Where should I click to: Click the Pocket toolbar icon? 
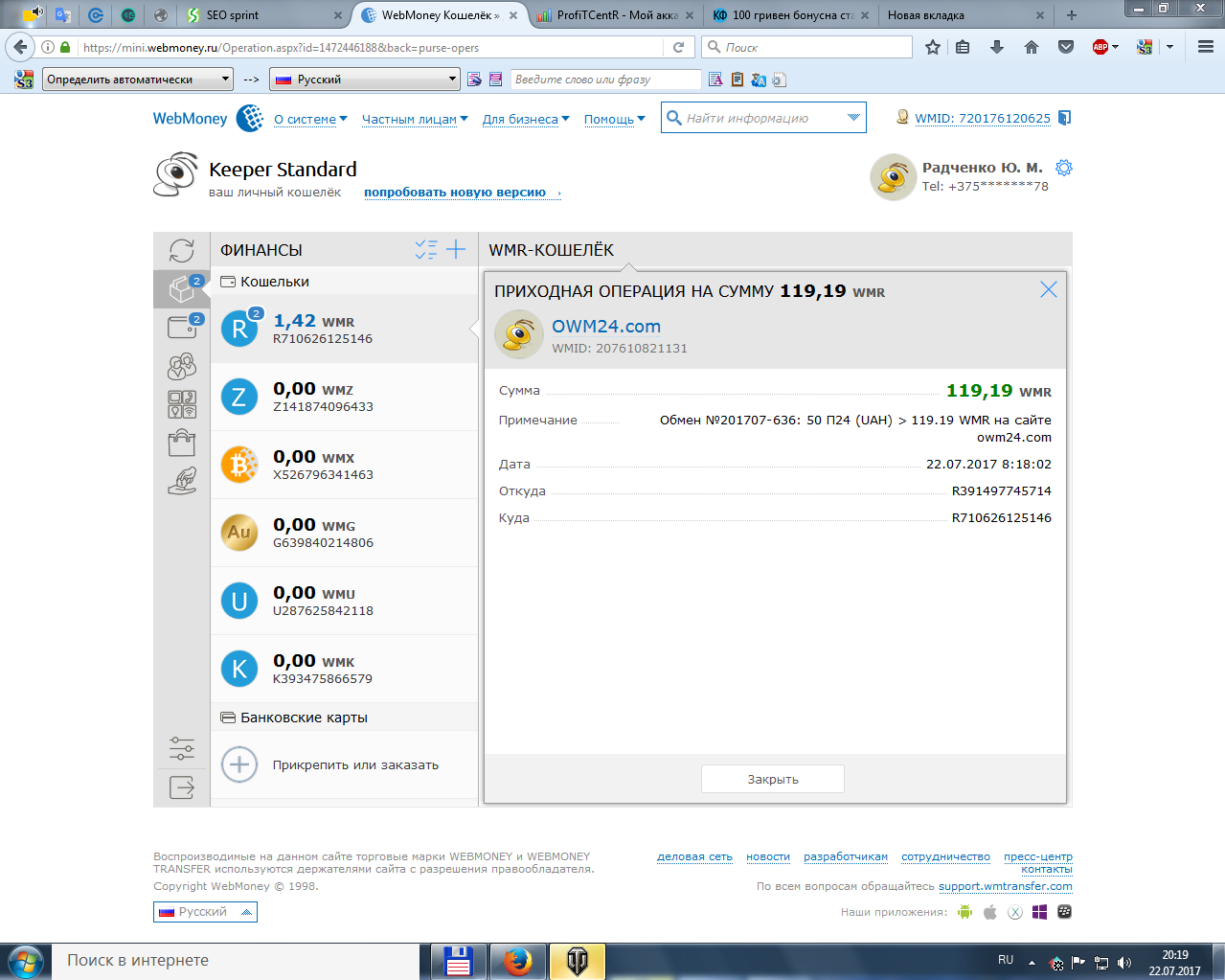1066,47
